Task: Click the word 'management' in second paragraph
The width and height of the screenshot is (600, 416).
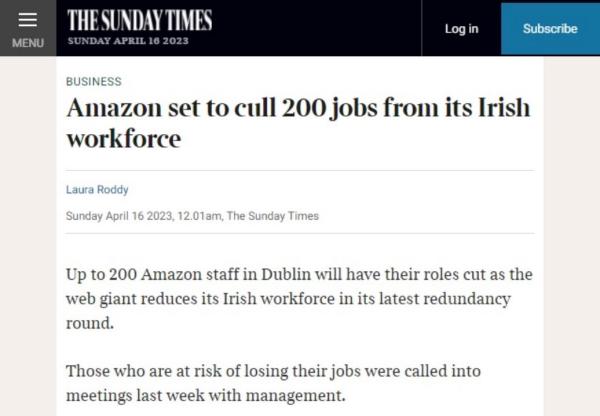Action: [x=295, y=396]
